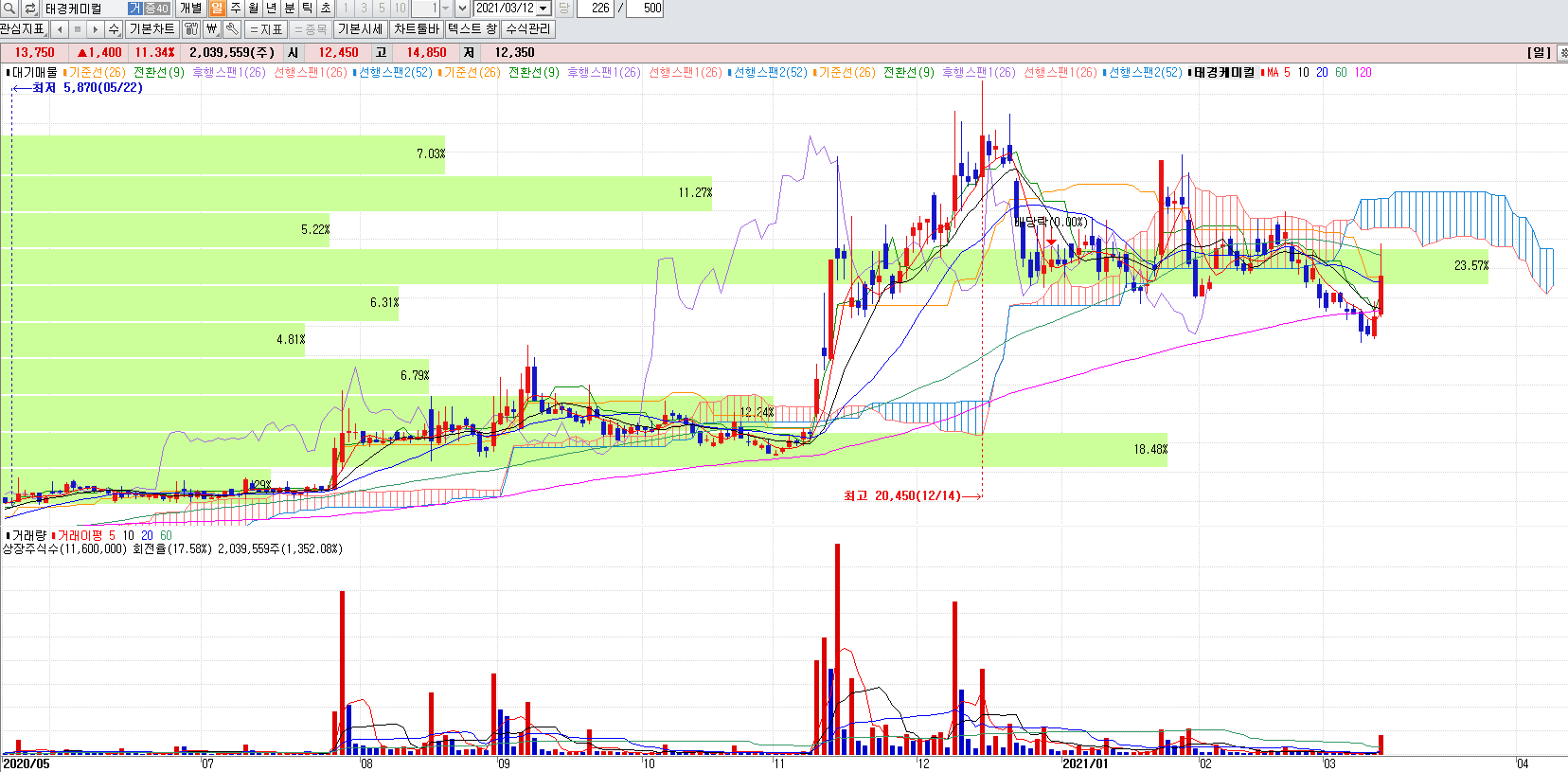1568x772 pixels.
Task: Click the stock search magnifier icon
Action: pyautogui.click(x=9, y=8)
